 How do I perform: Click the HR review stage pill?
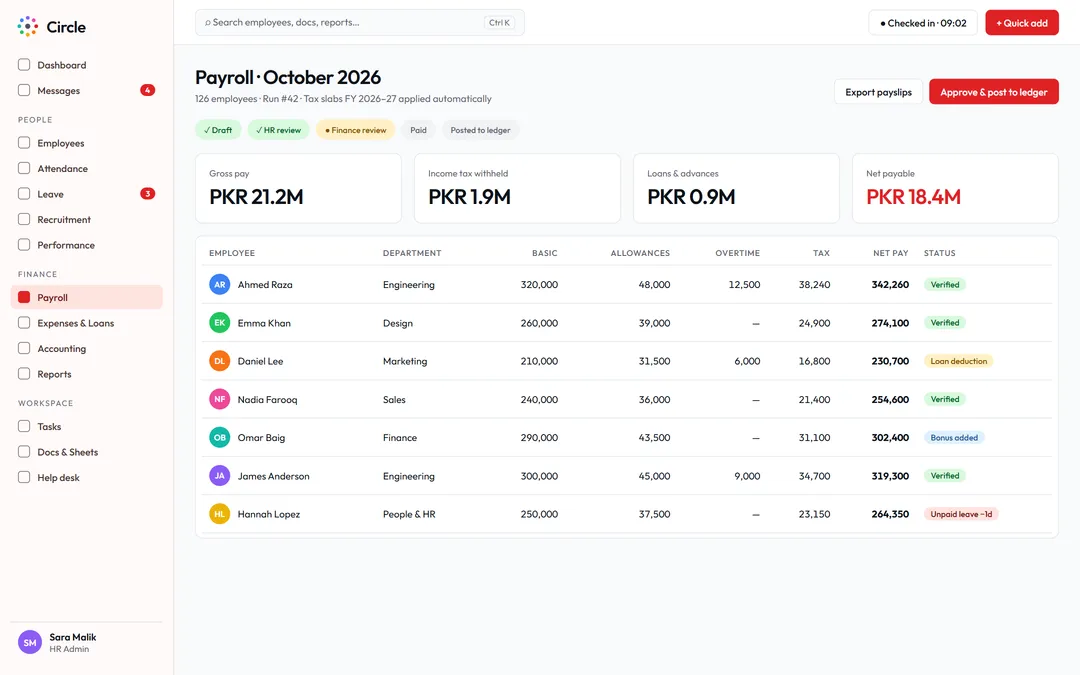pos(279,129)
